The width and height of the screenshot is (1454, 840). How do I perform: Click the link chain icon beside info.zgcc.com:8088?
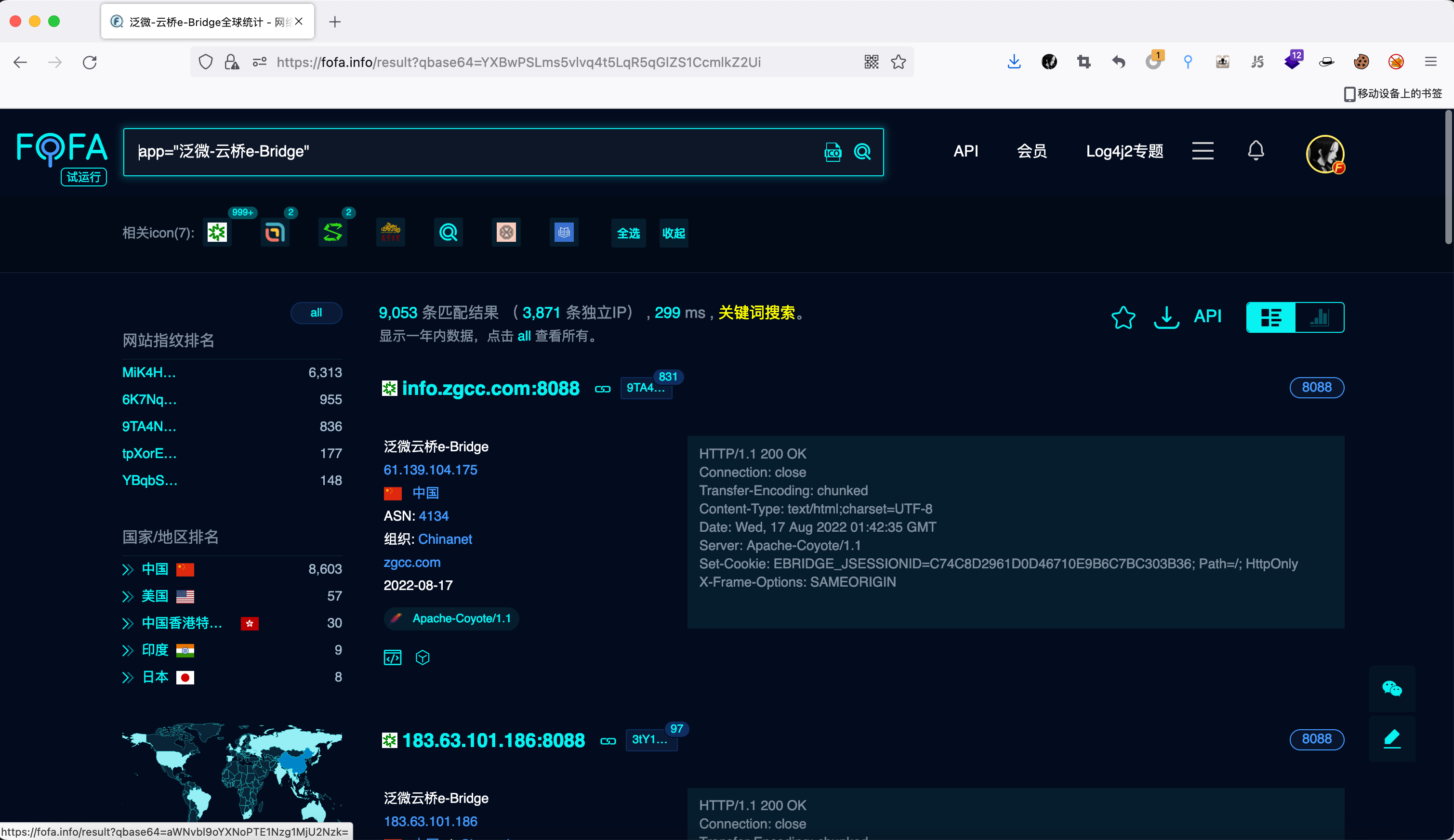point(602,389)
